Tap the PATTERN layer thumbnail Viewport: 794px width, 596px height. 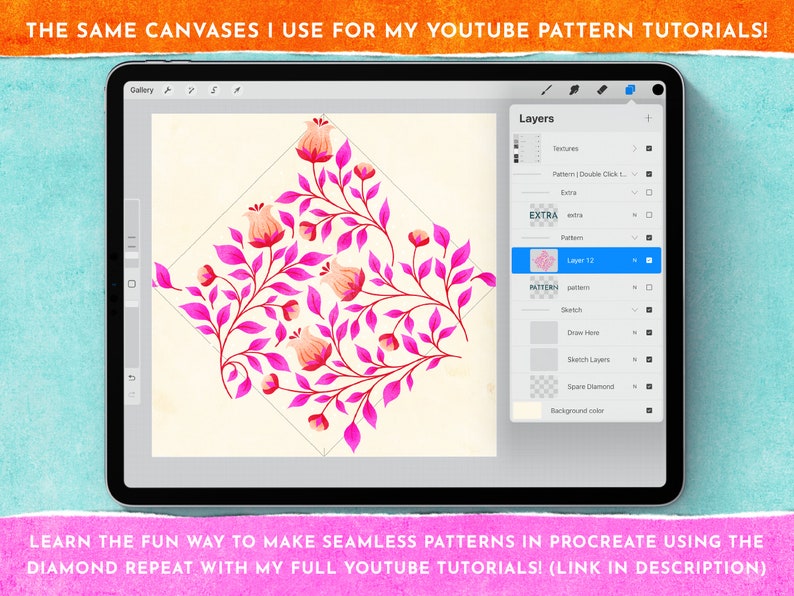coord(544,288)
